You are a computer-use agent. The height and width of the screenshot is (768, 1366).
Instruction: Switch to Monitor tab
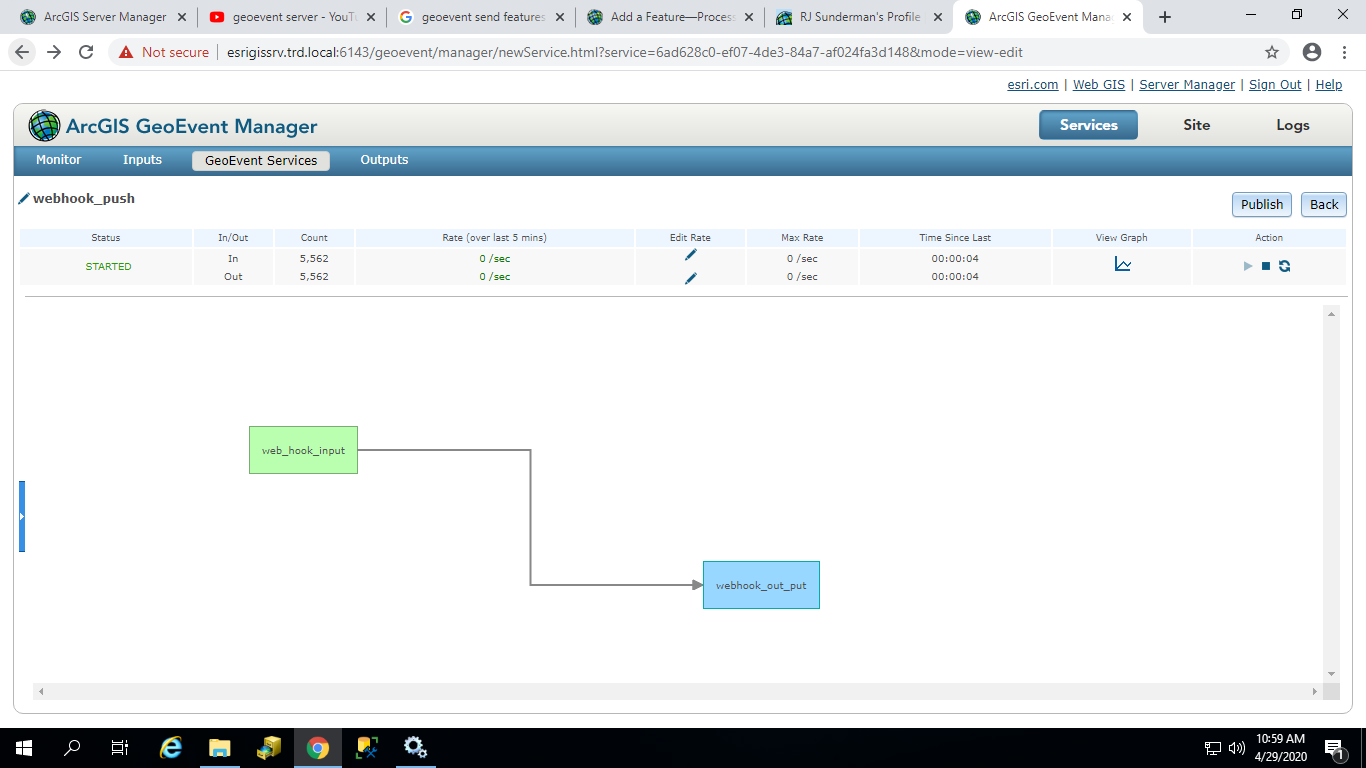point(59,160)
